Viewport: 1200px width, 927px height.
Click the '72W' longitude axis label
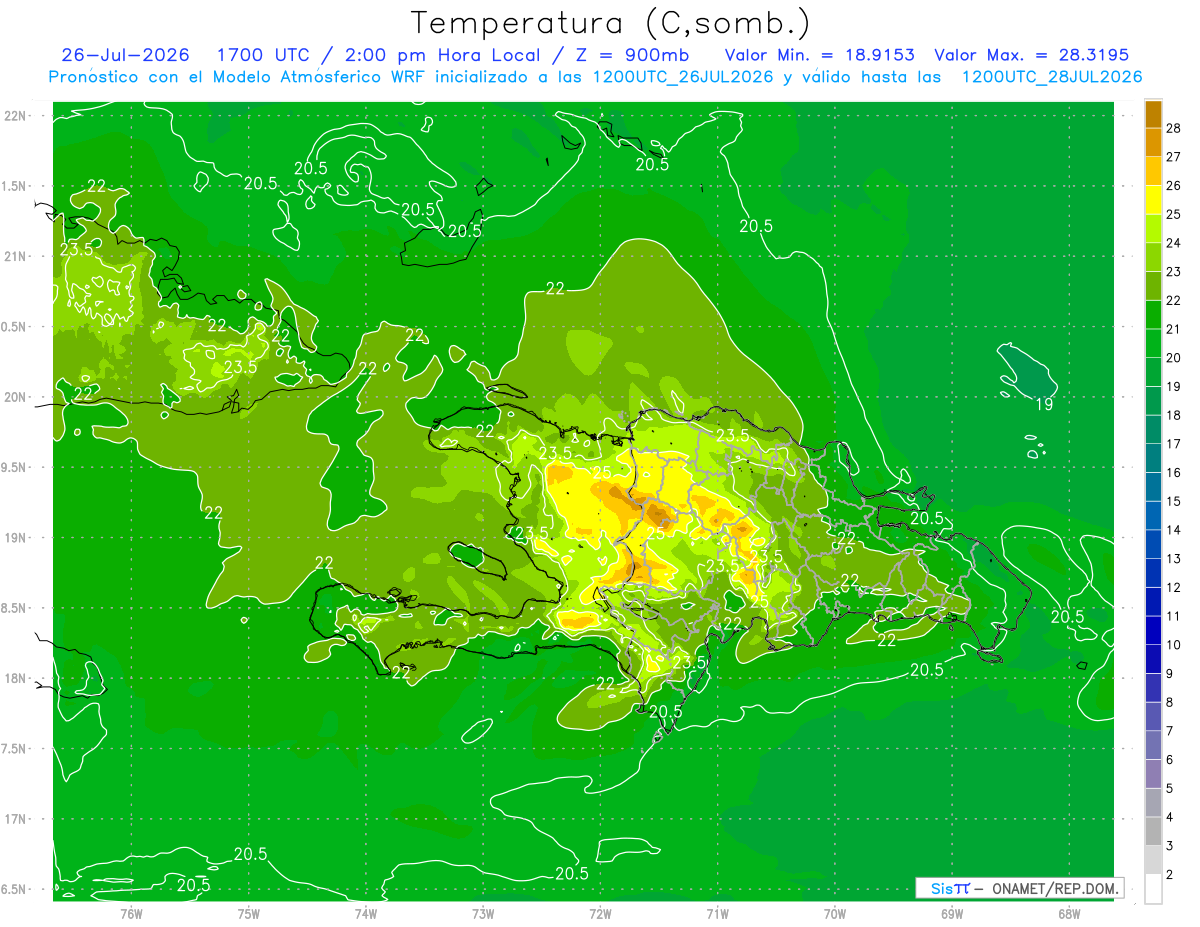click(600, 914)
